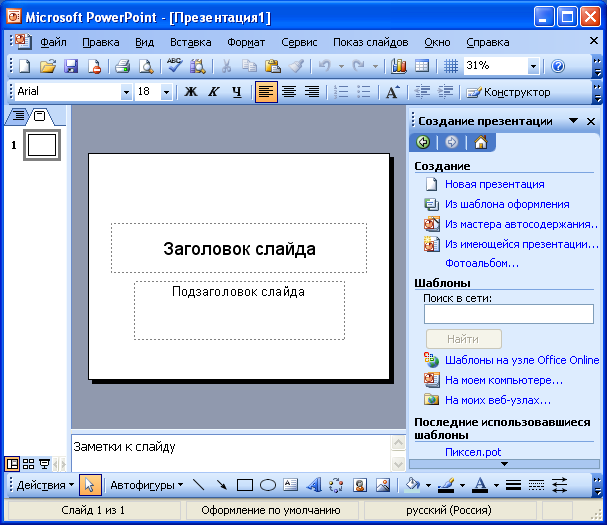
Task: Apply the font color A
Action: [x=480, y=485]
